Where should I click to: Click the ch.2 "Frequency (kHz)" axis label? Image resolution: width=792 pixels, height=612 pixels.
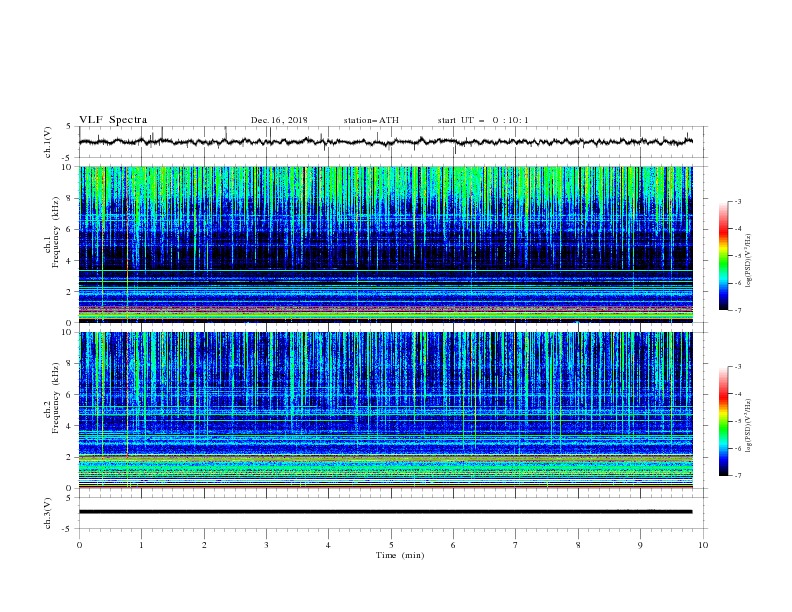(x=55, y=398)
